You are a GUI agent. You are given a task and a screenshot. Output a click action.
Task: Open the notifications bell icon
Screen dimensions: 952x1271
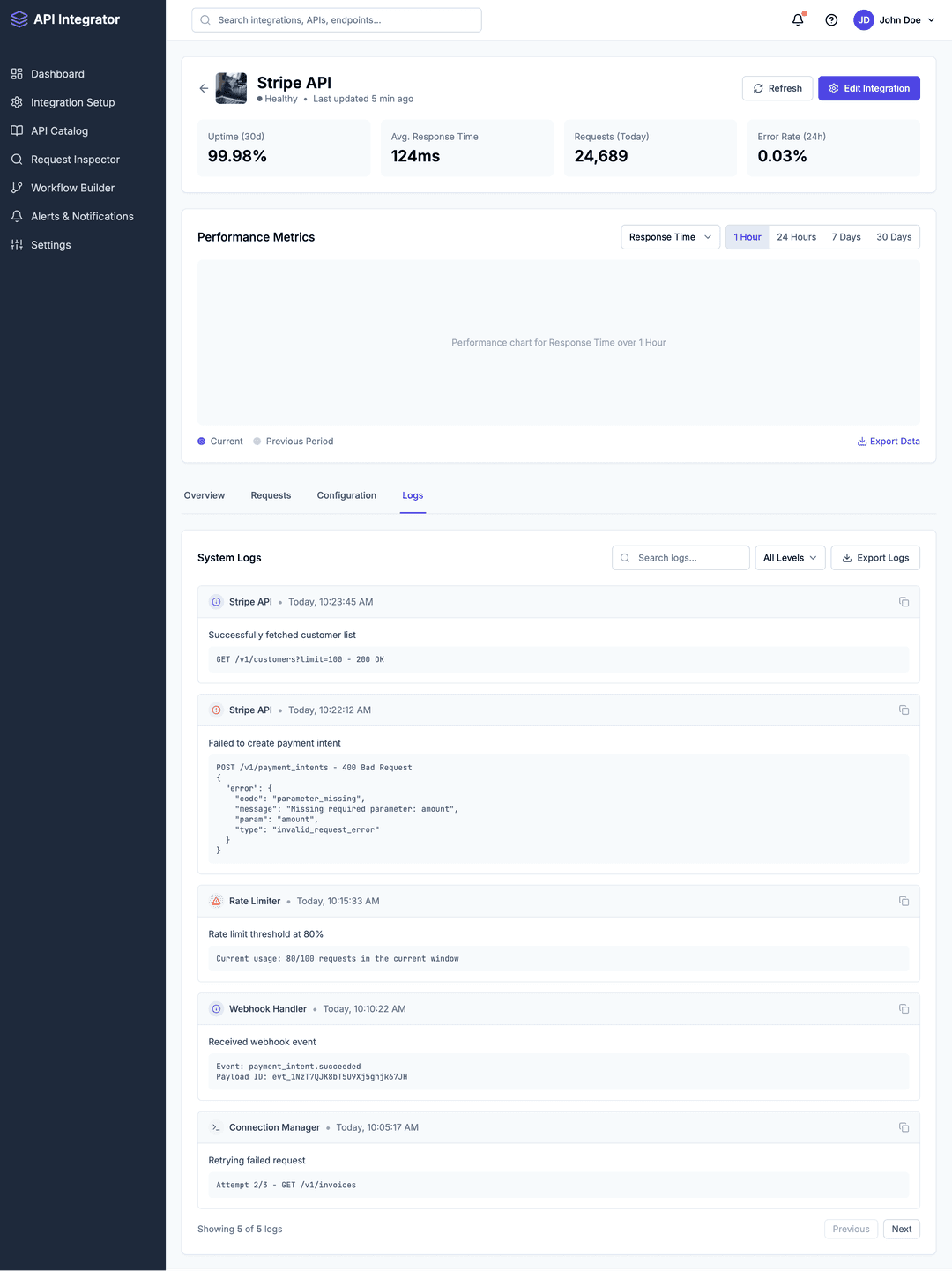[797, 19]
